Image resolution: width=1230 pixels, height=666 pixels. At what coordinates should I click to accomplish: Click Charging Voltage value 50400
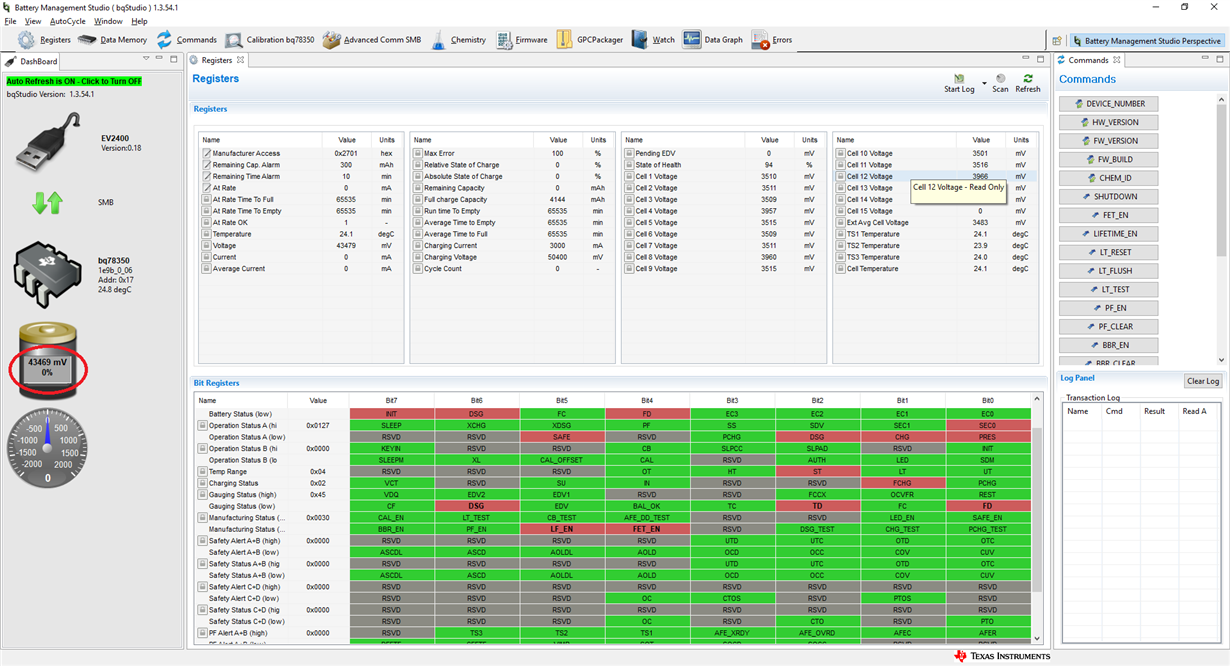pos(558,257)
